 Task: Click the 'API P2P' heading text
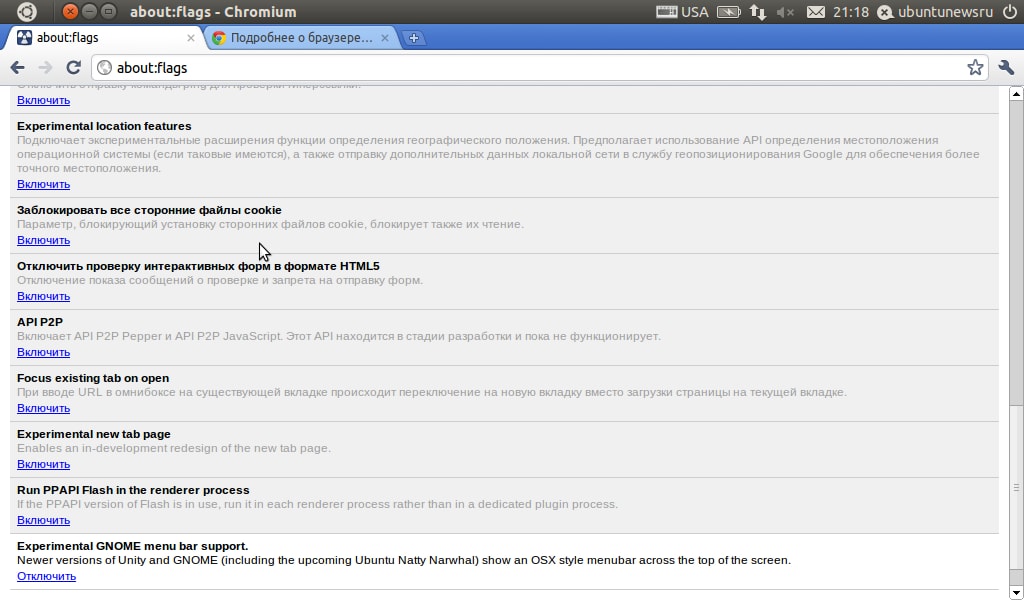click(40, 322)
